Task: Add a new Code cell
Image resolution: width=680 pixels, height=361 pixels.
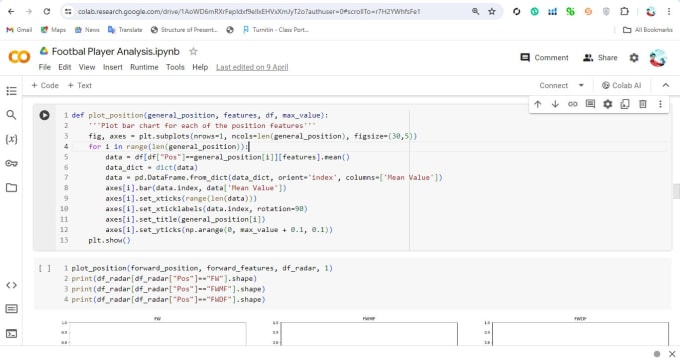Action: tap(45, 85)
